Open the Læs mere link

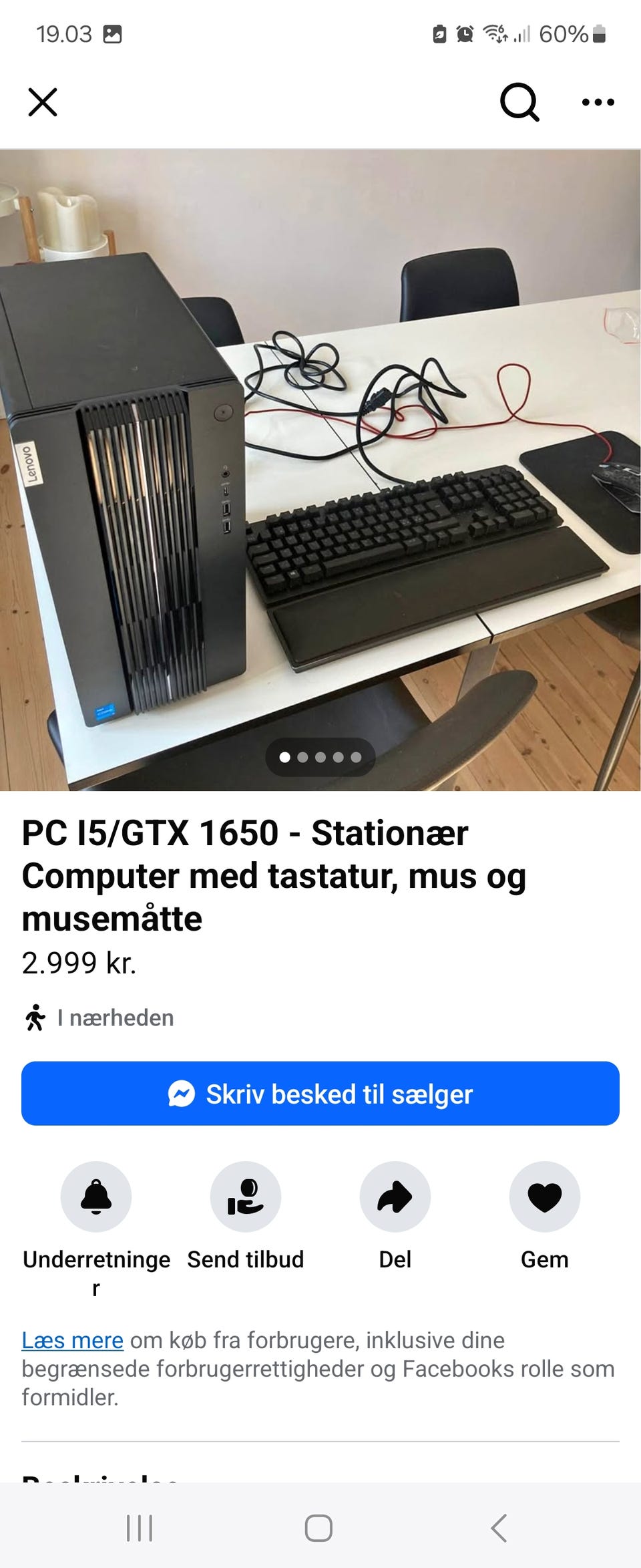[x=72, y=1340]
